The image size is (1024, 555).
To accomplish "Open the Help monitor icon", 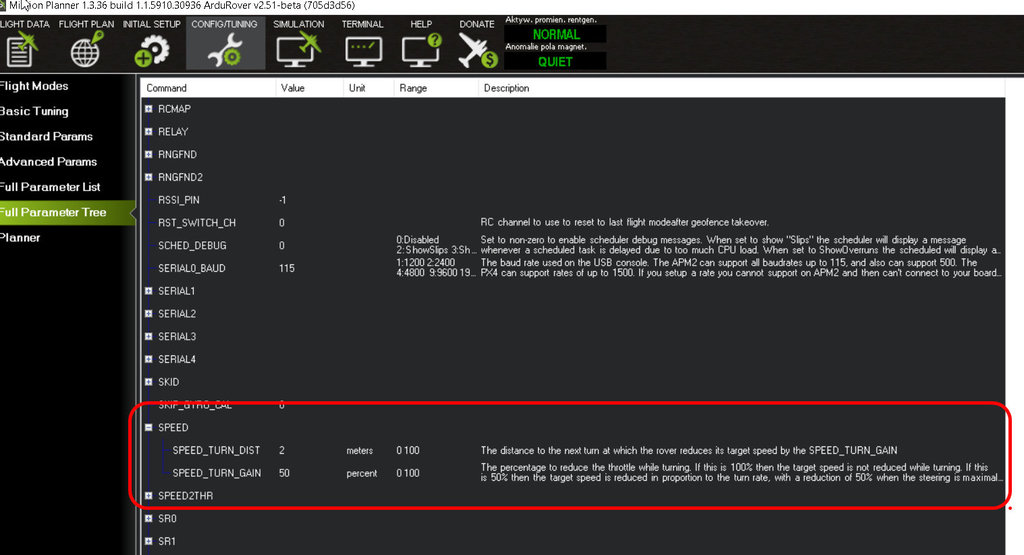I will click(x=421, y=48).
